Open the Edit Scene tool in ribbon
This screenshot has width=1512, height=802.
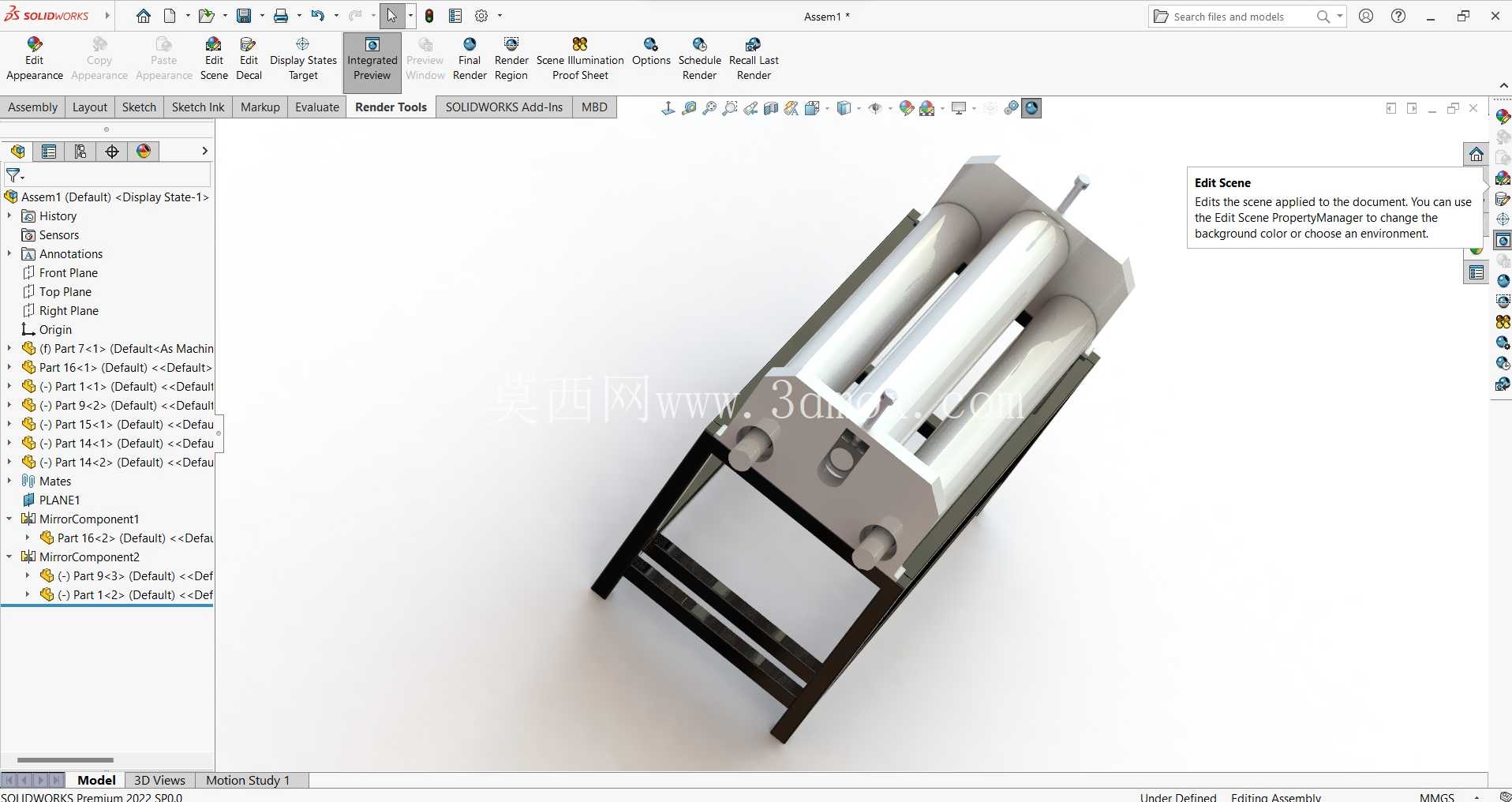pos(214,59)
